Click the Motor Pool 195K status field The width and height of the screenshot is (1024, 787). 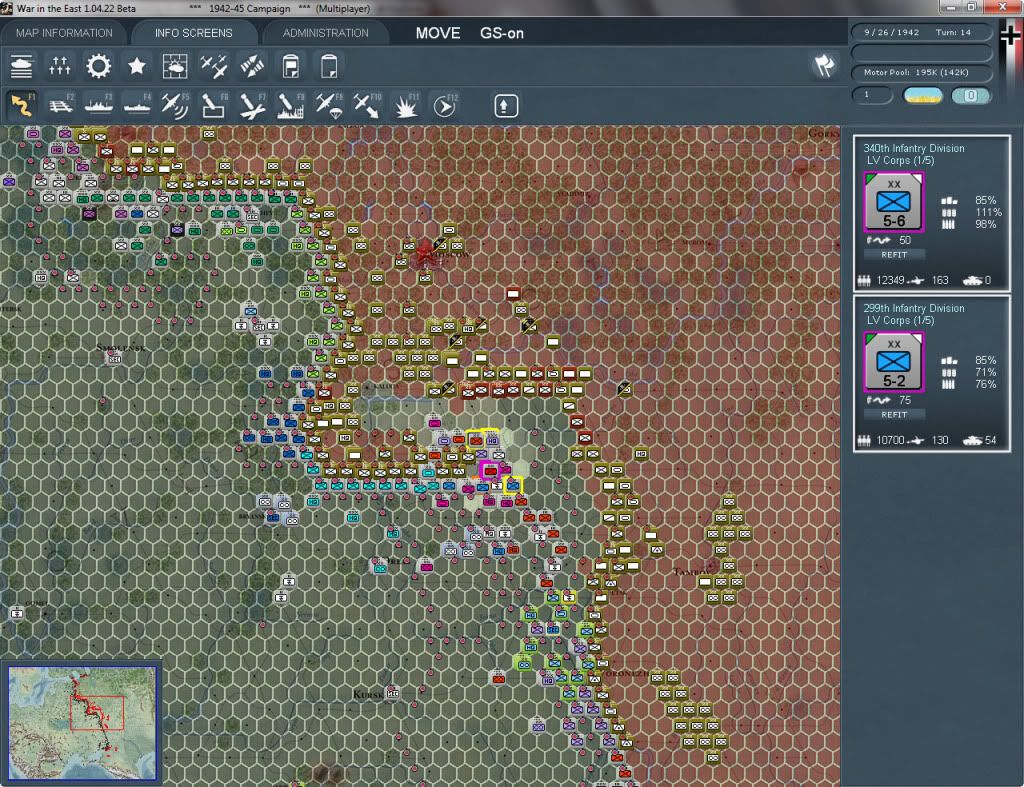921,72
